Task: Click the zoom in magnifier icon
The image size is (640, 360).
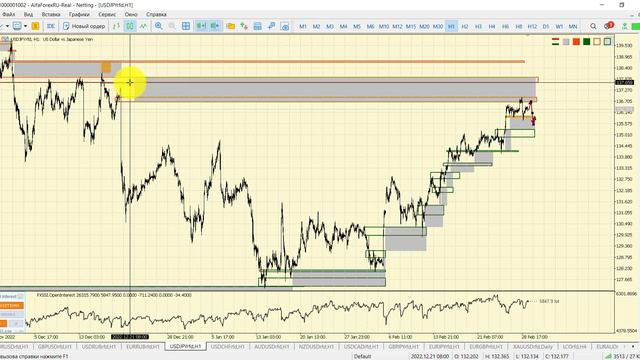Action: [x=159, y=26]
